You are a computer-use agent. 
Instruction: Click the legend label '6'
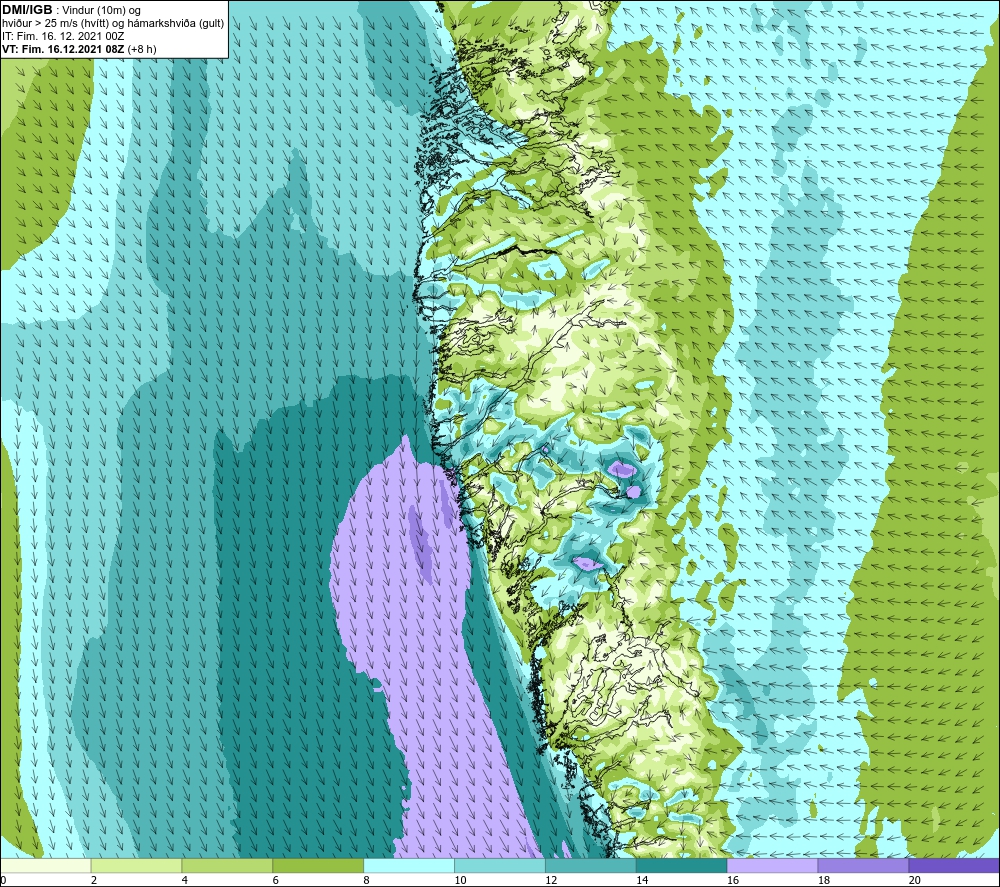point(276,880)
